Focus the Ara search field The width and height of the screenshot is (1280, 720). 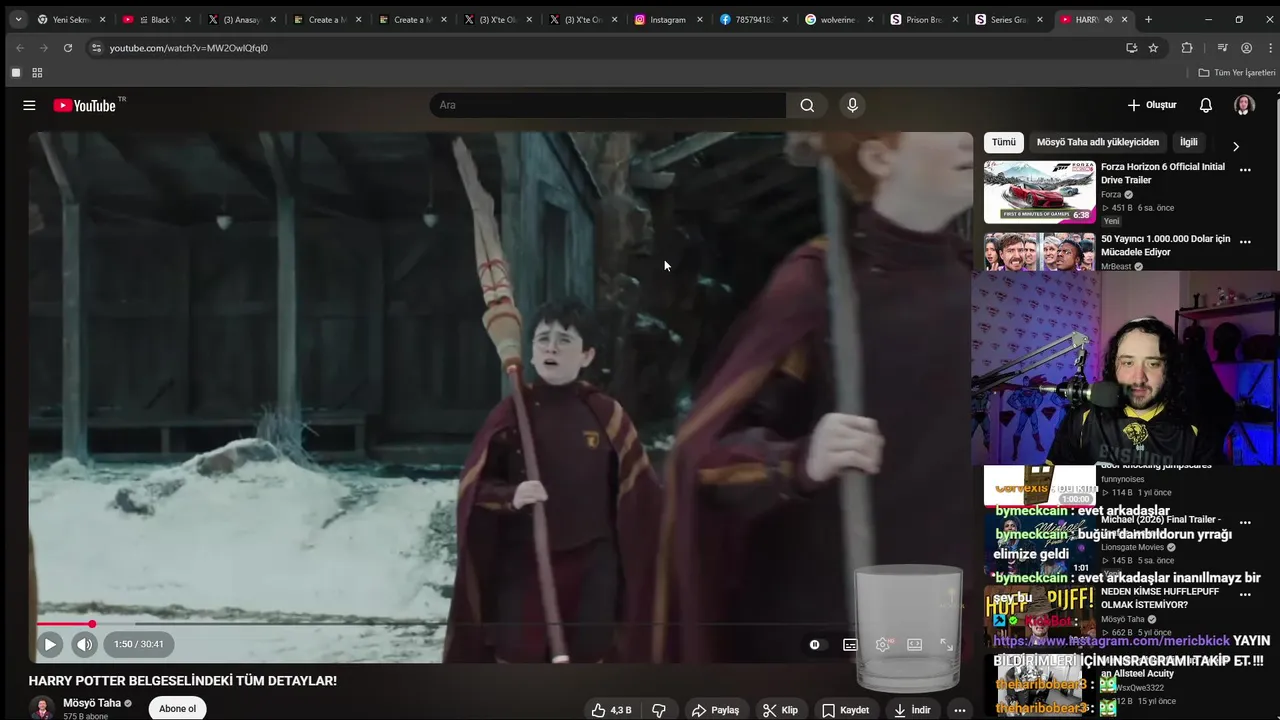point(608,105)
